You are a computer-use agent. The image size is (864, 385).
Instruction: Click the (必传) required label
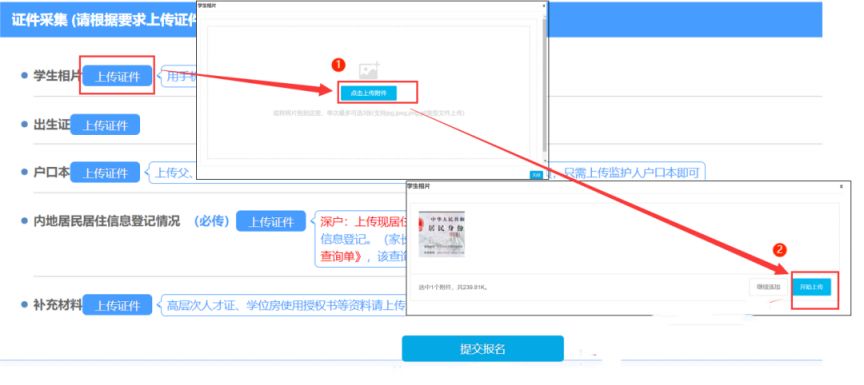211,221
